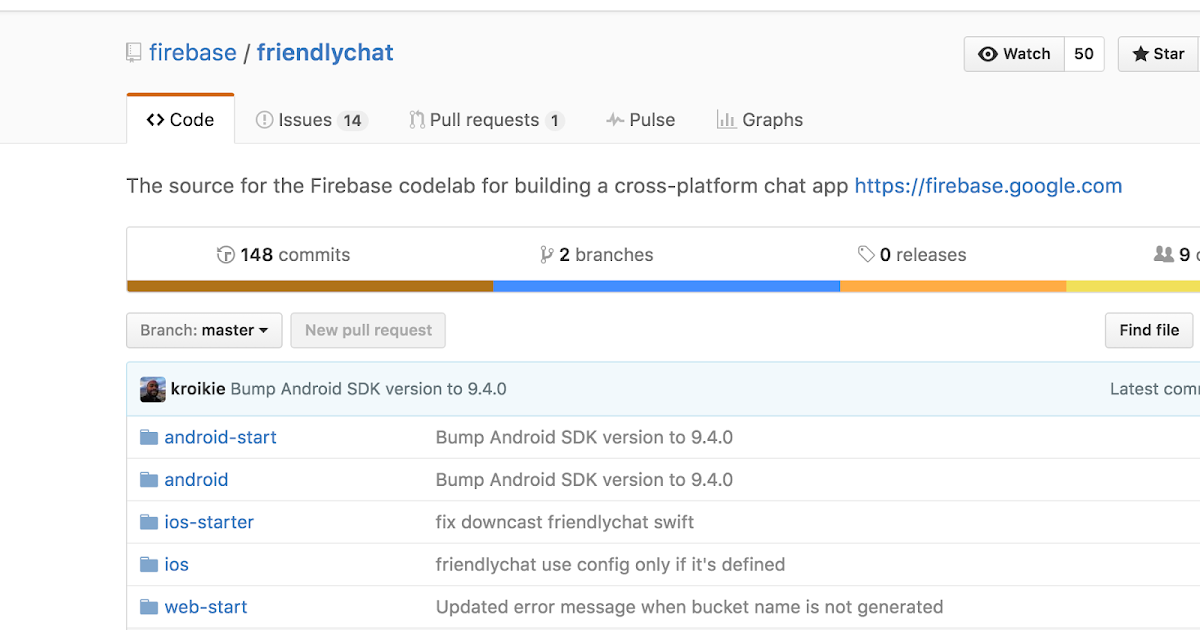Image resolution: width=1200 pixels, height=630 pixels.
Task: Toggle watching via the Watch button
Action: pos(1014,54)
